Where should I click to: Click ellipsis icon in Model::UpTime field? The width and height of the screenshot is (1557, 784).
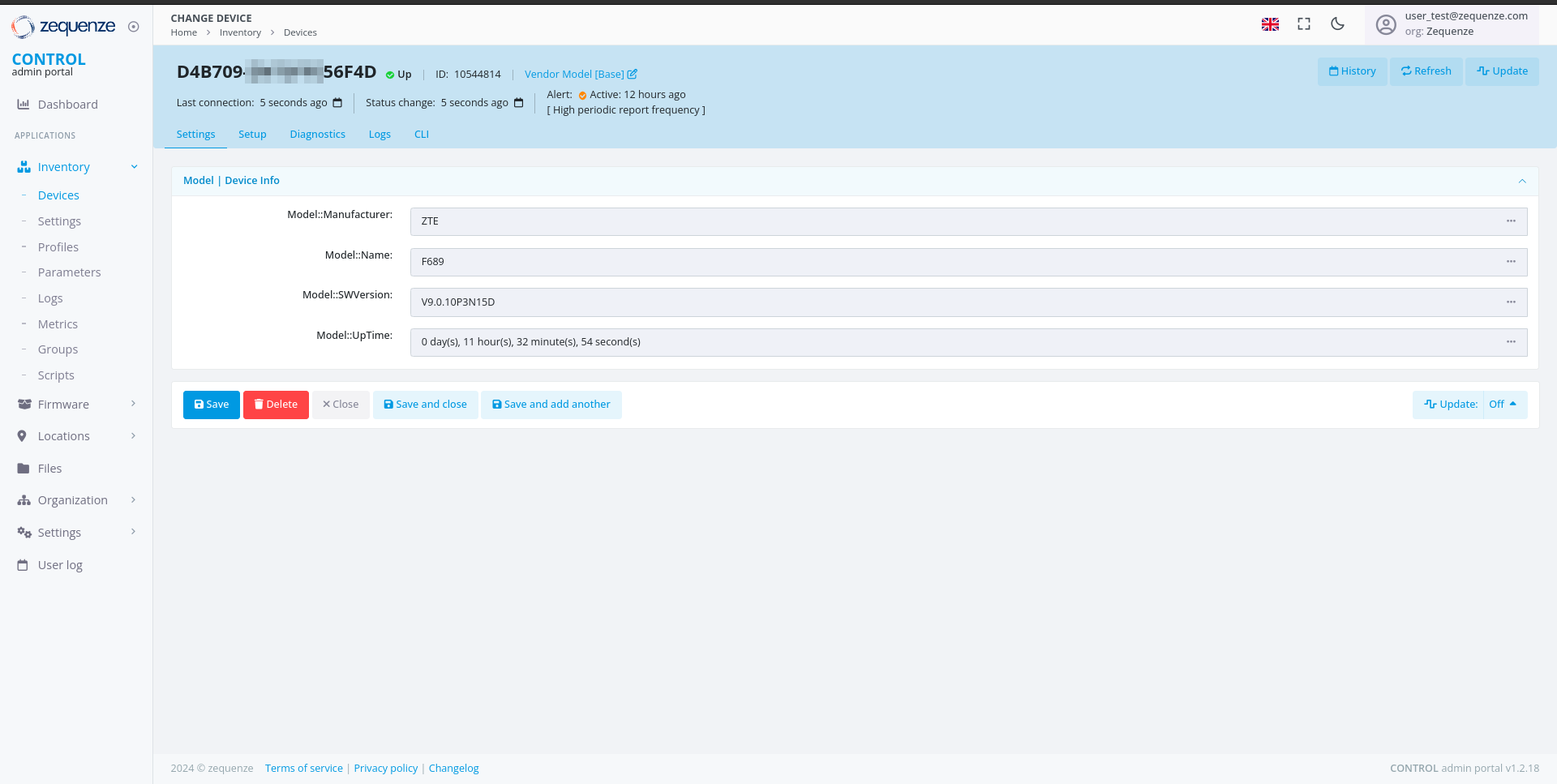1511,342
